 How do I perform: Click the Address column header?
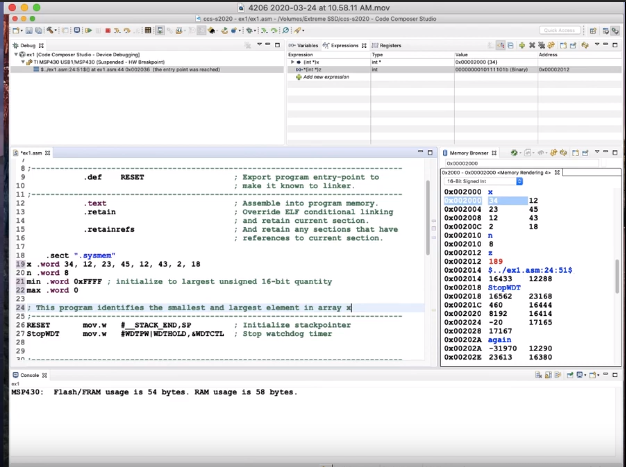click(x=548, y=55)
